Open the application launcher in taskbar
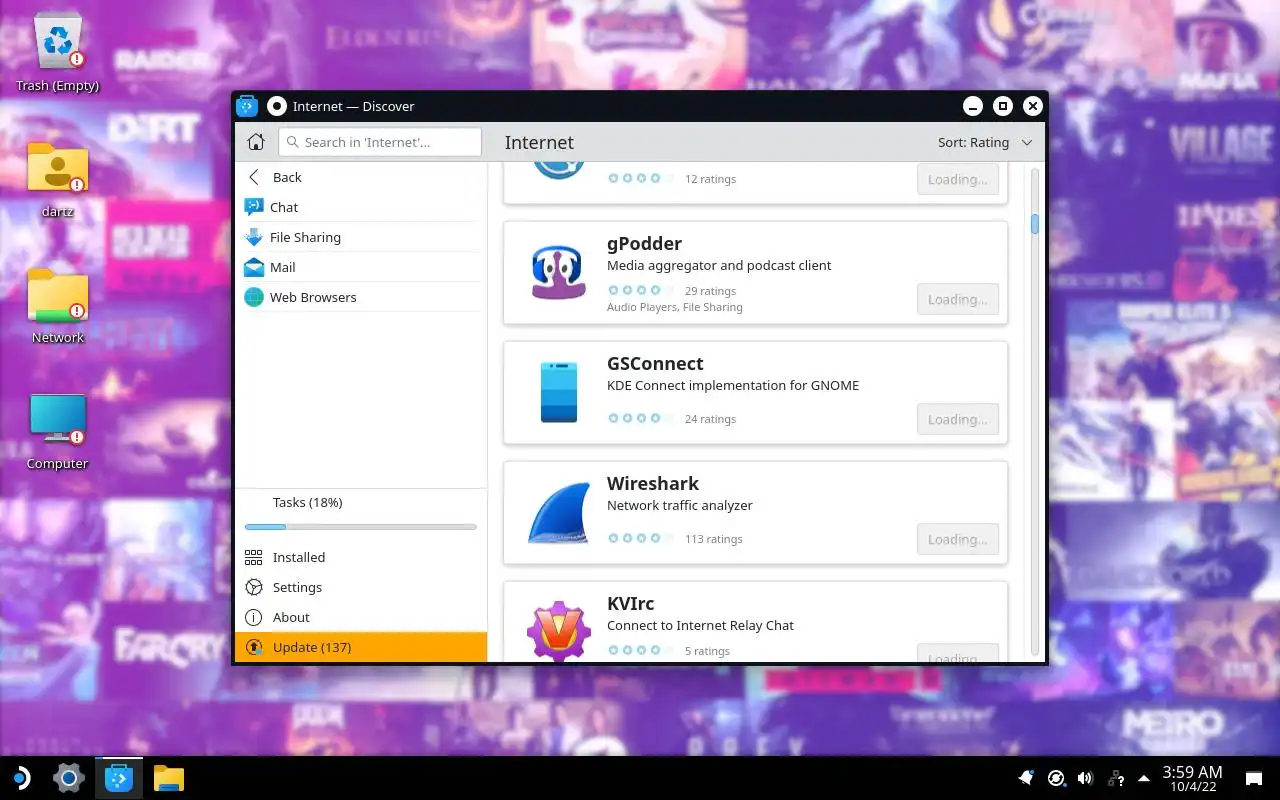This screenshot has width=1280, height=800. coord(20,778)
